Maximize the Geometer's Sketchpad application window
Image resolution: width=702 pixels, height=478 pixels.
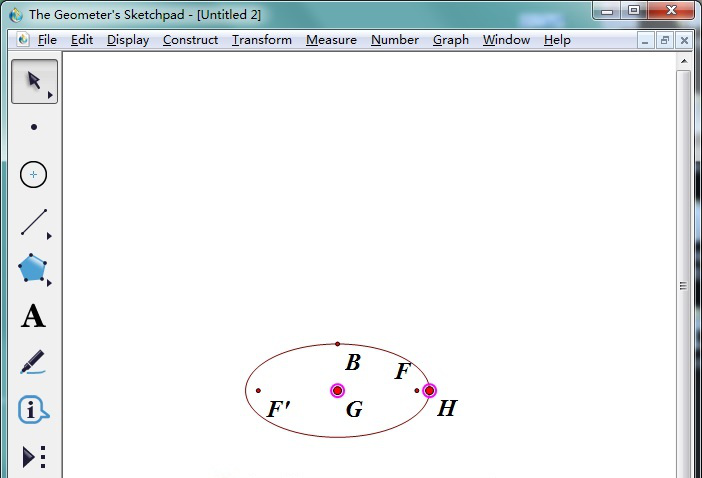634,11
